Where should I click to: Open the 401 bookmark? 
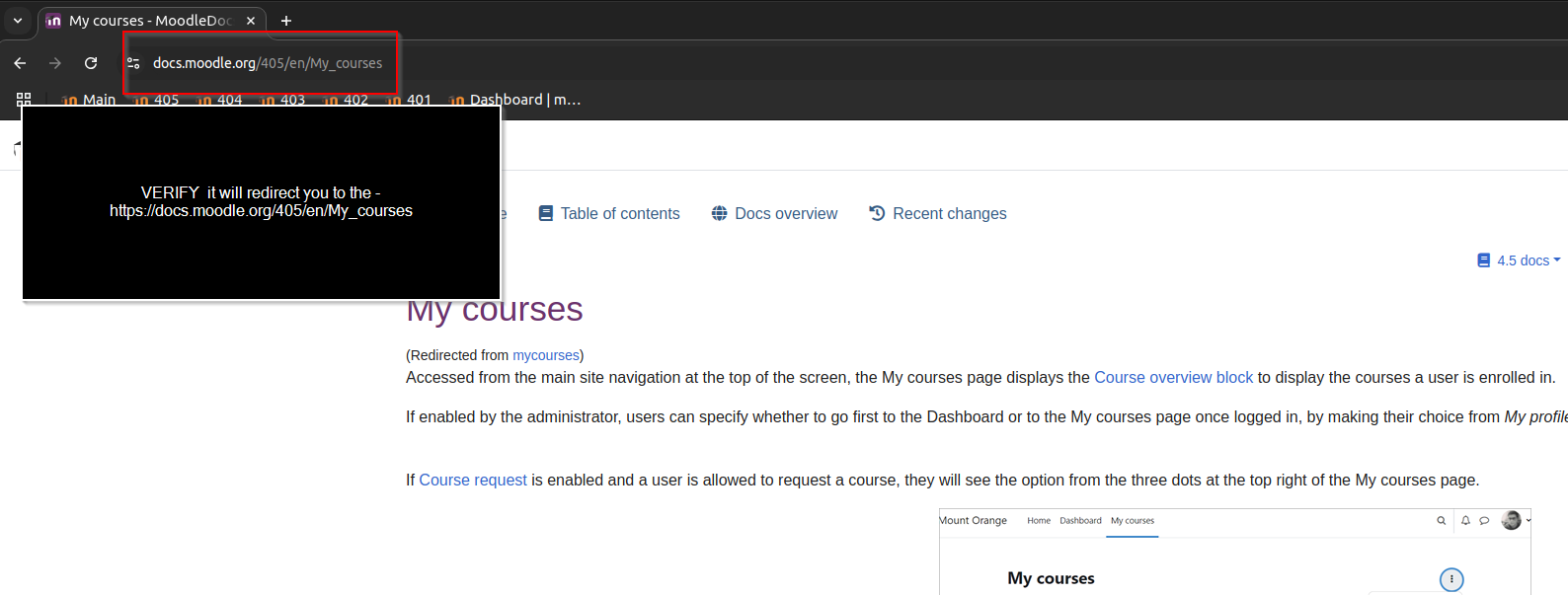pos(410,100)
